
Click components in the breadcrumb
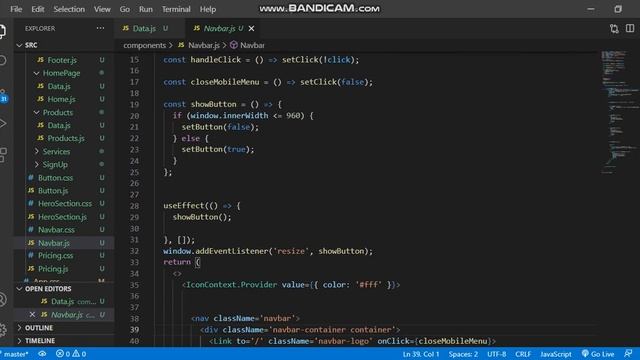[x=144, y=45]
